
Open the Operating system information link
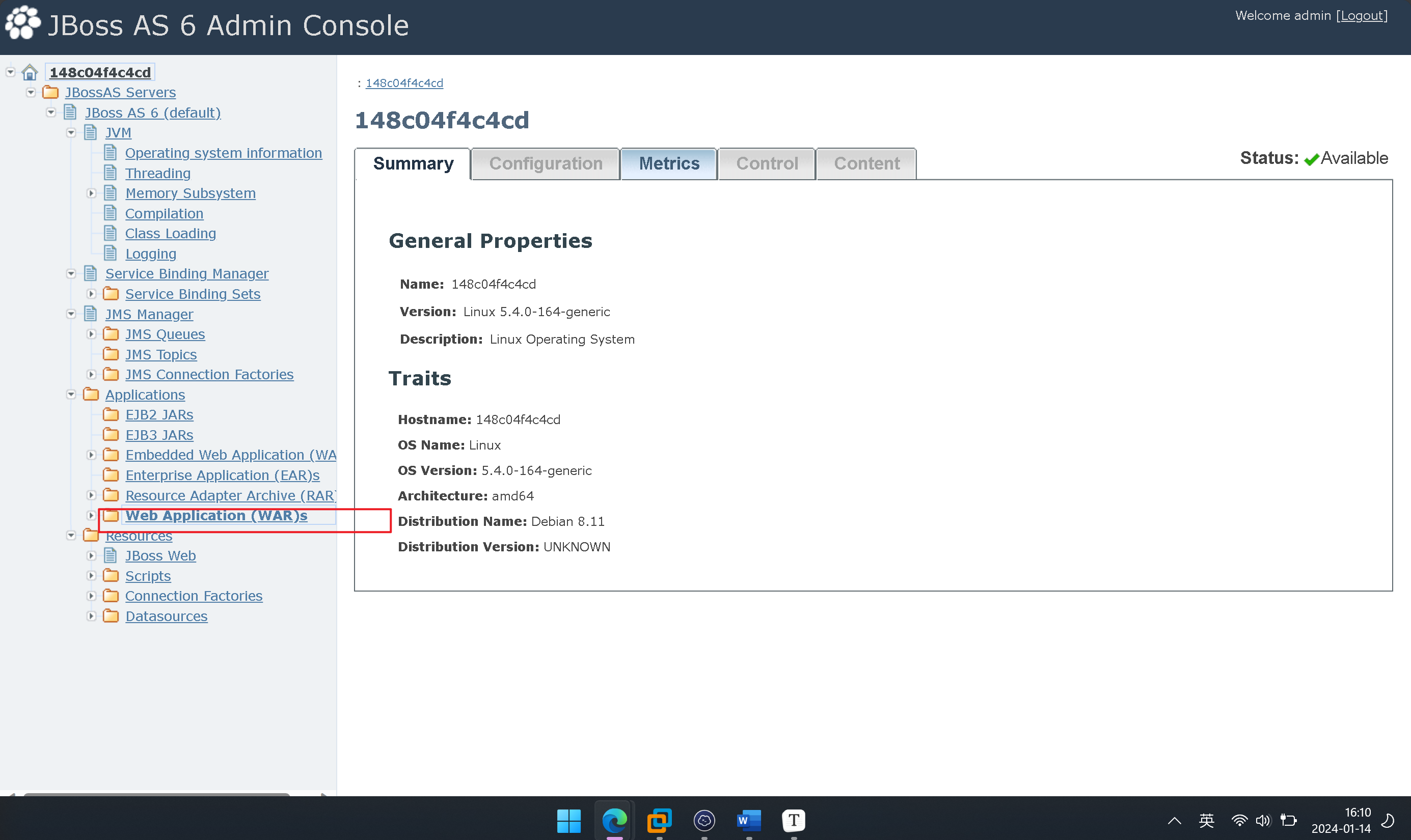pyautogui.click(x=223, y=153)
